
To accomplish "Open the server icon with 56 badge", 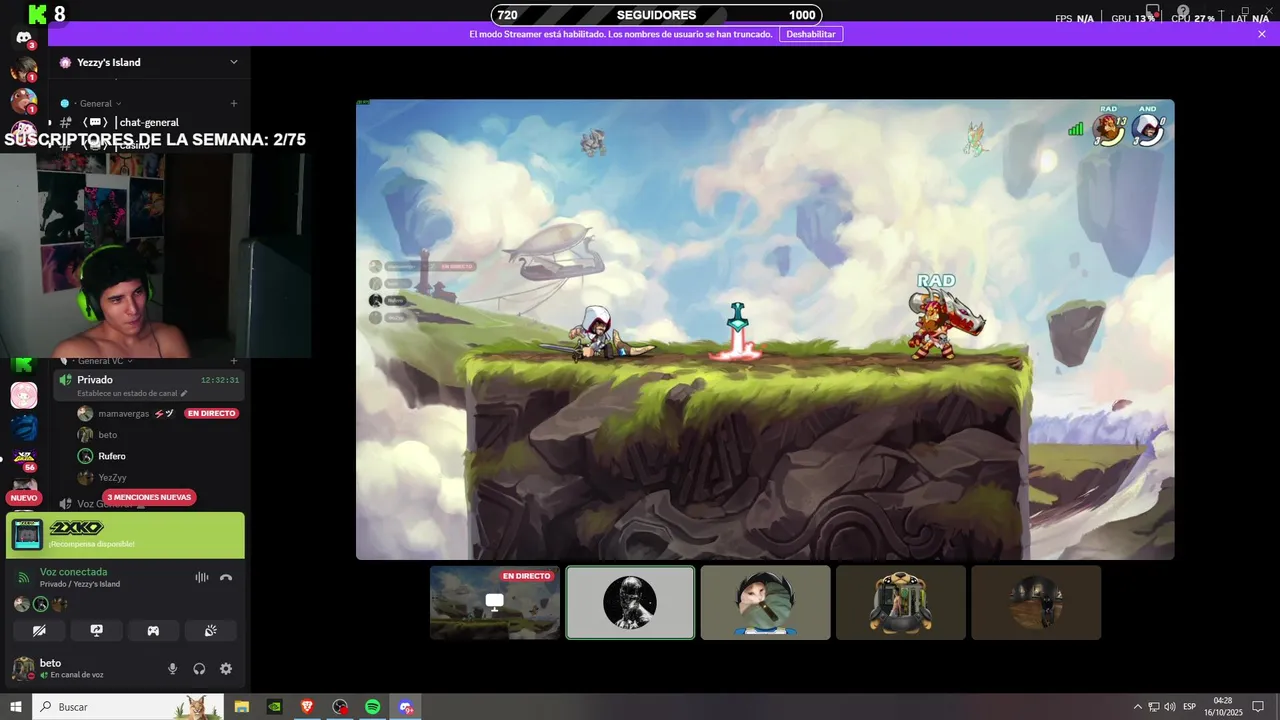I will pyautogui.click(x=24, y=459).
